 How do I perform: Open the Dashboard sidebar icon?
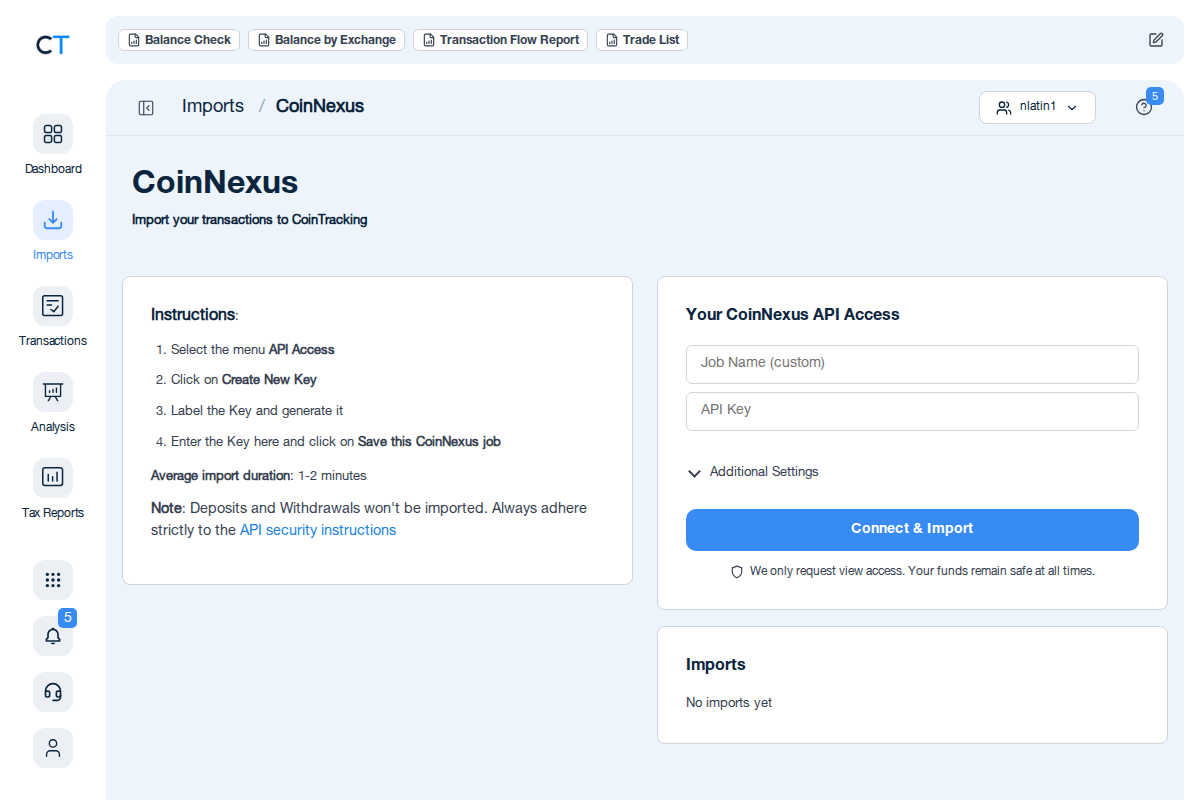[53, 134]
